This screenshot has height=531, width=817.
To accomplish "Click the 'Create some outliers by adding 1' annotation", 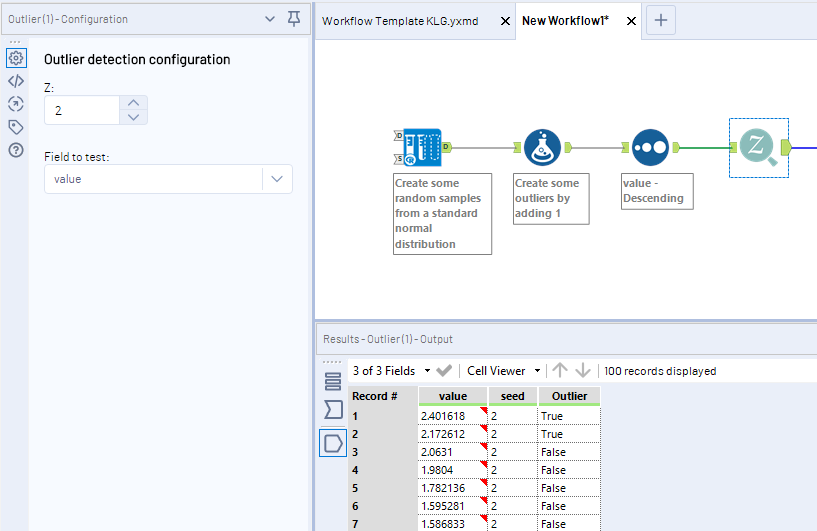I will 551,199.
